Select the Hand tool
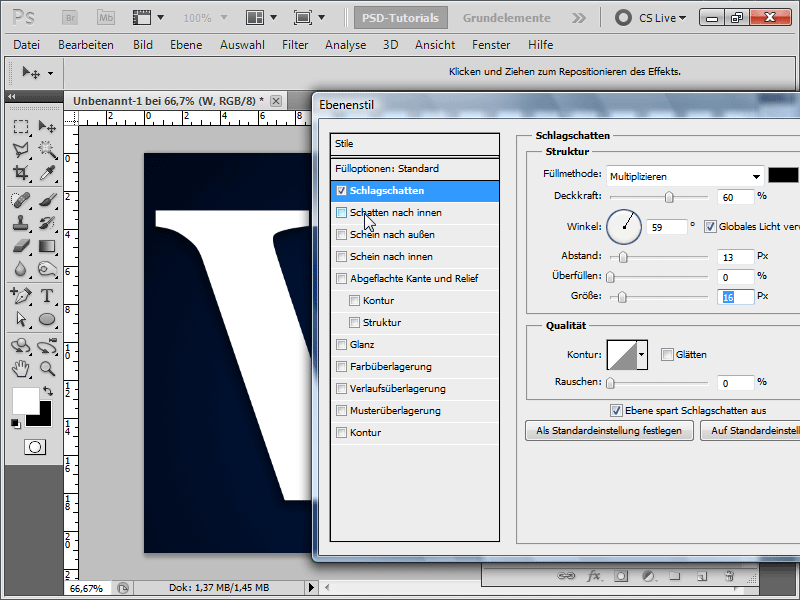 coord(20,368)
